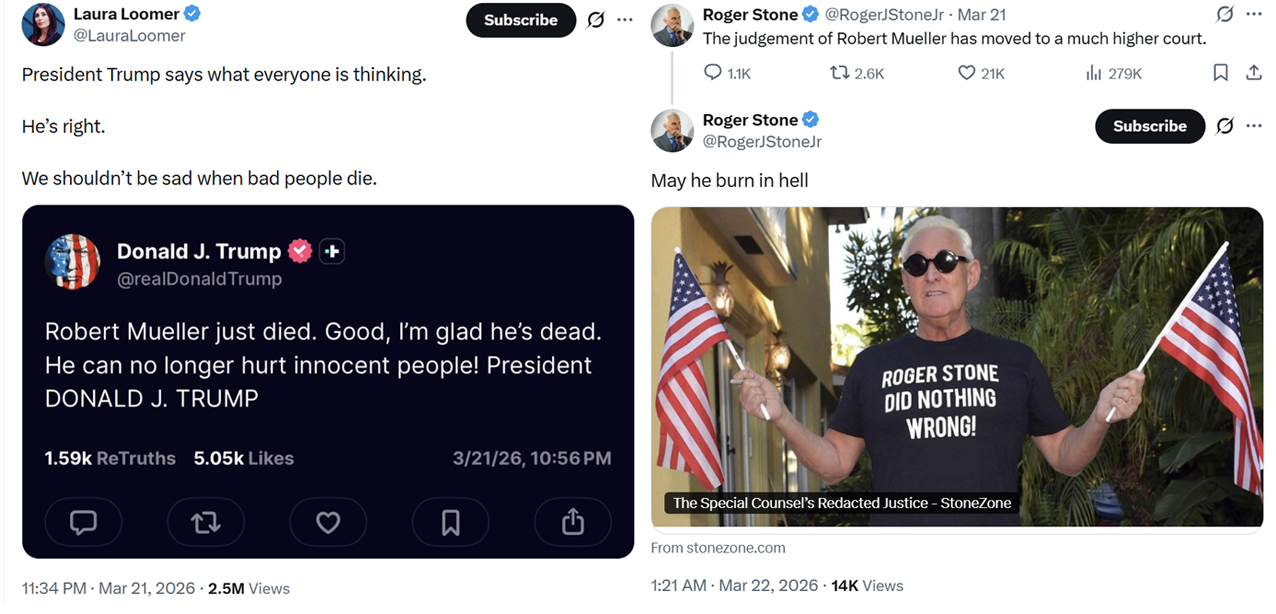Like Roger Stone's tweet with 21K likes

[967, 73]
